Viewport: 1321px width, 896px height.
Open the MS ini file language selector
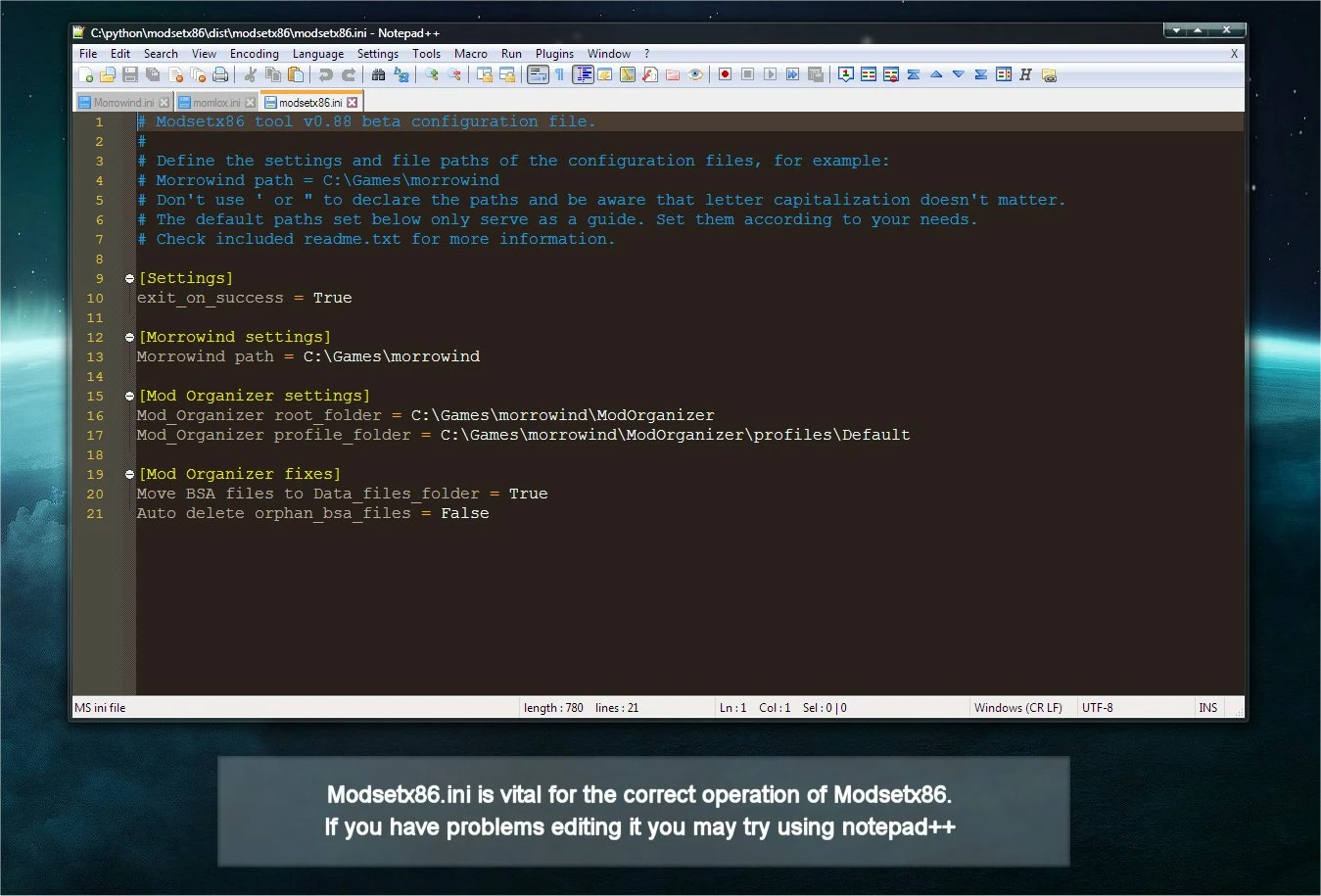(x=100, y=708)
